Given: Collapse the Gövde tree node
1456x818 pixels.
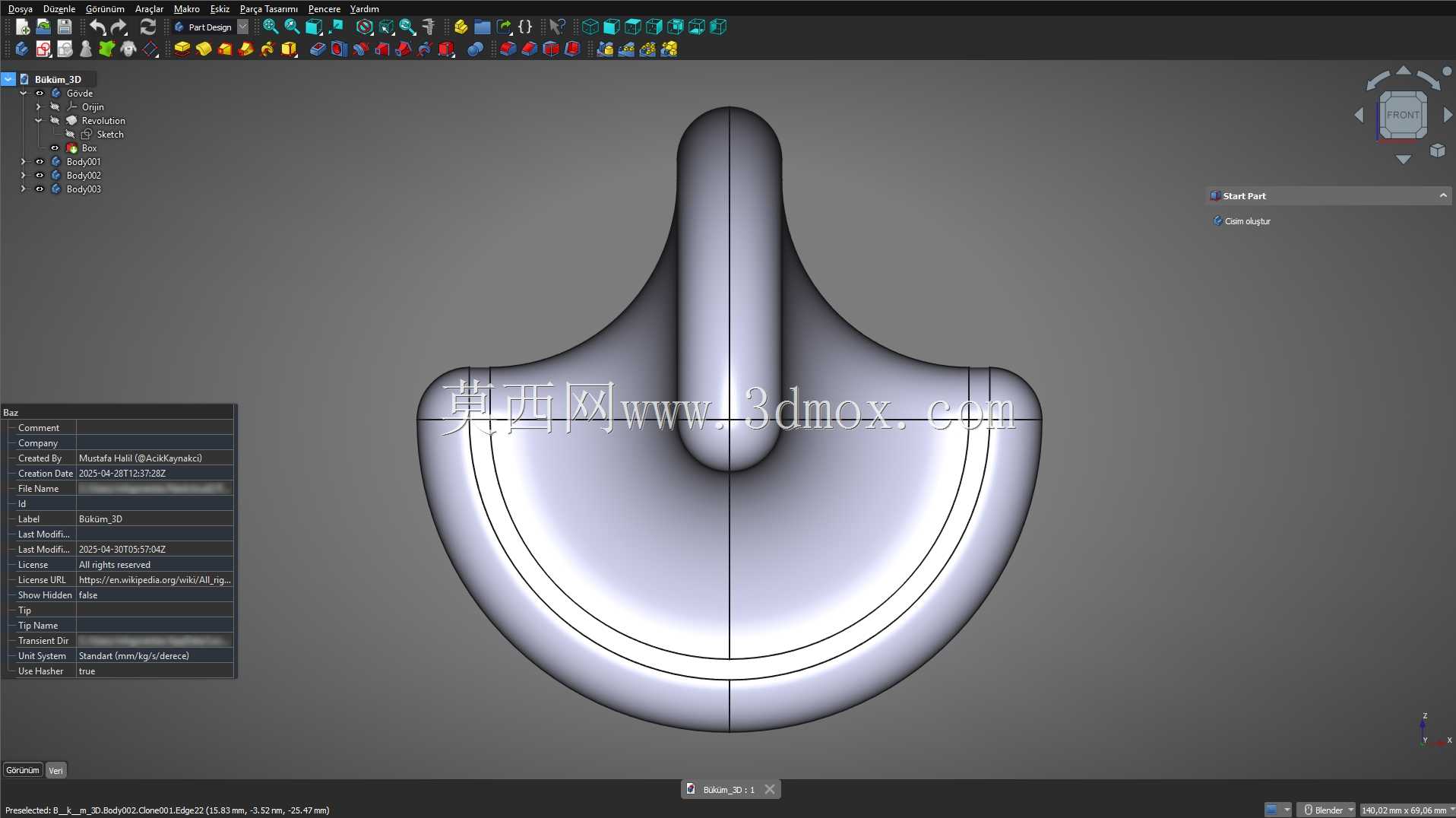Looking at the screenshot, I should pyautogui.click(x=24, y=94).
